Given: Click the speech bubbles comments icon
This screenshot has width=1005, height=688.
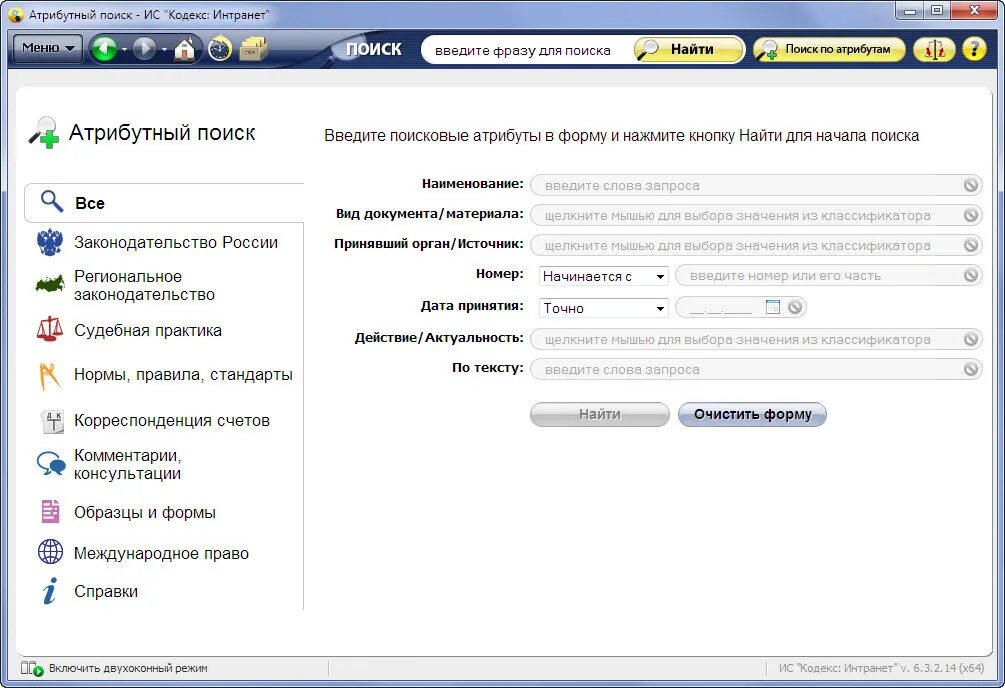Looking at the screenshot, I should [x=51, y=463].
